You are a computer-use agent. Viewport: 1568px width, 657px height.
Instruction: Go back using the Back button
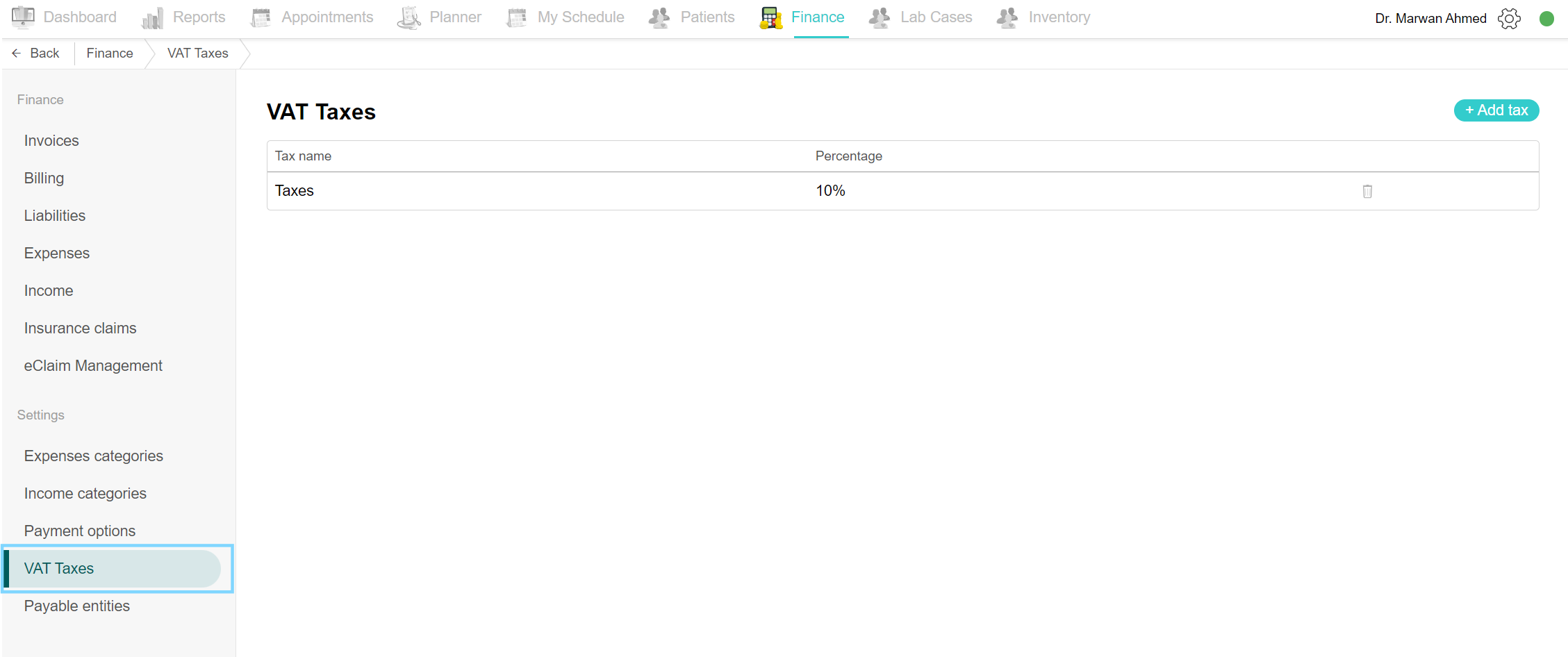click(x=36, y=53)
